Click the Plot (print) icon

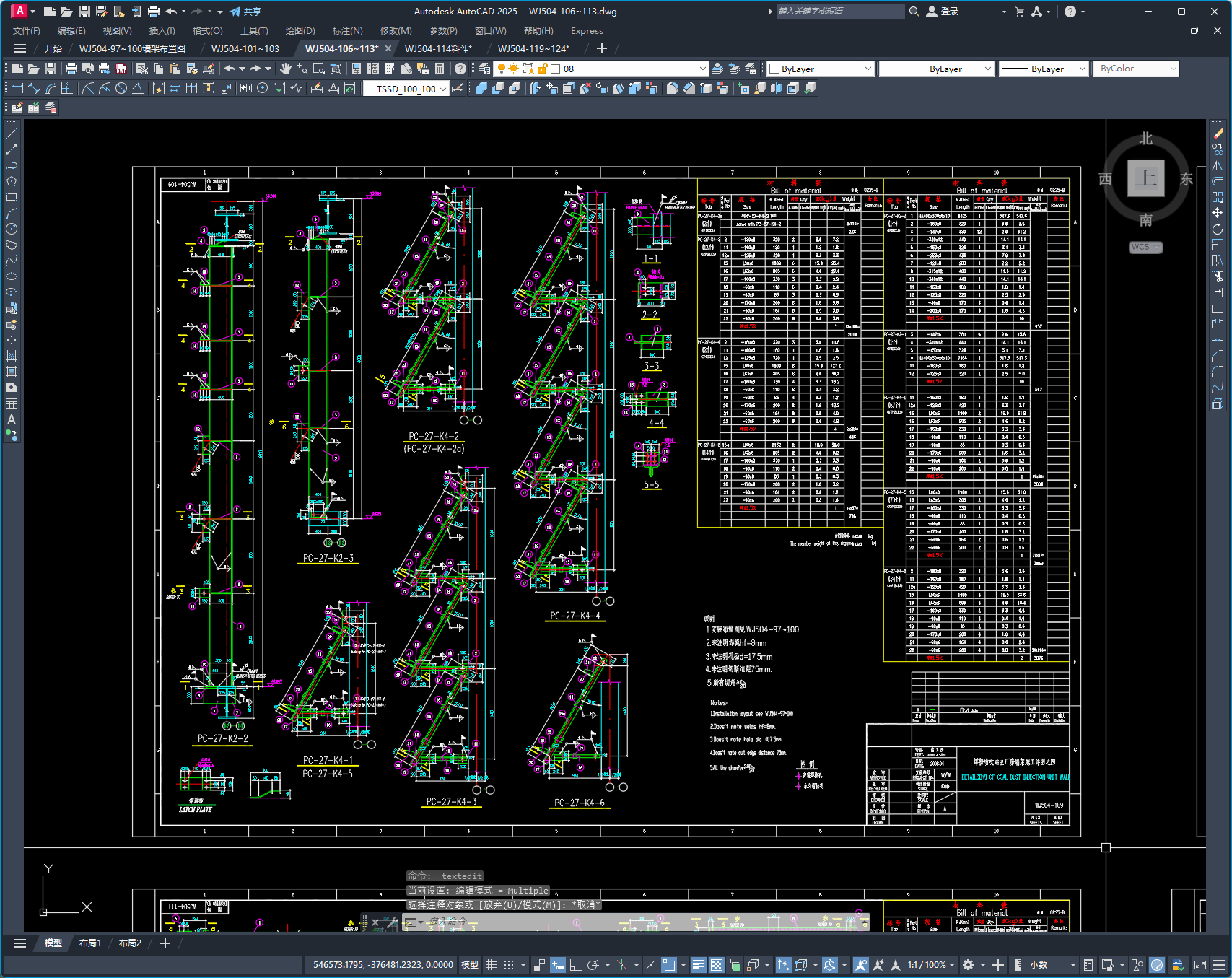71,69
